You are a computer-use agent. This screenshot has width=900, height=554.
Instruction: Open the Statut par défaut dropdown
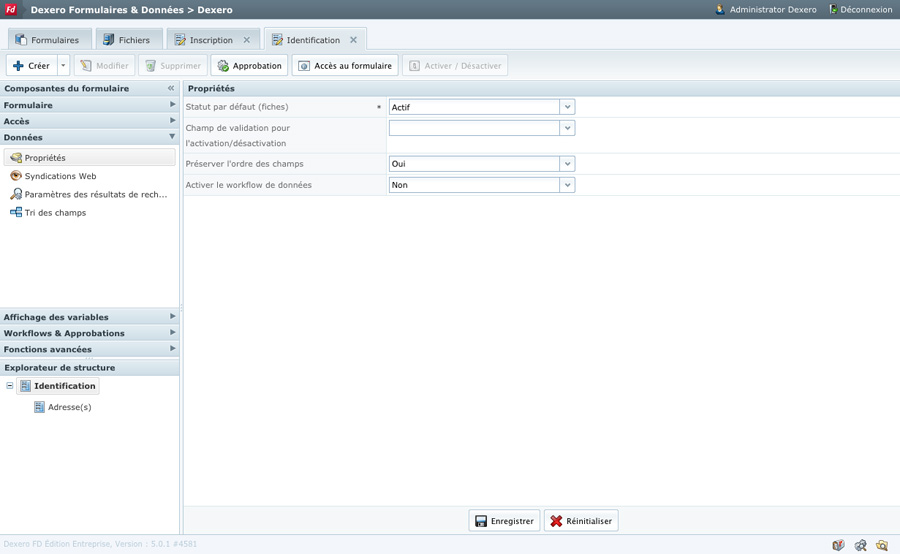pos(567,107)
